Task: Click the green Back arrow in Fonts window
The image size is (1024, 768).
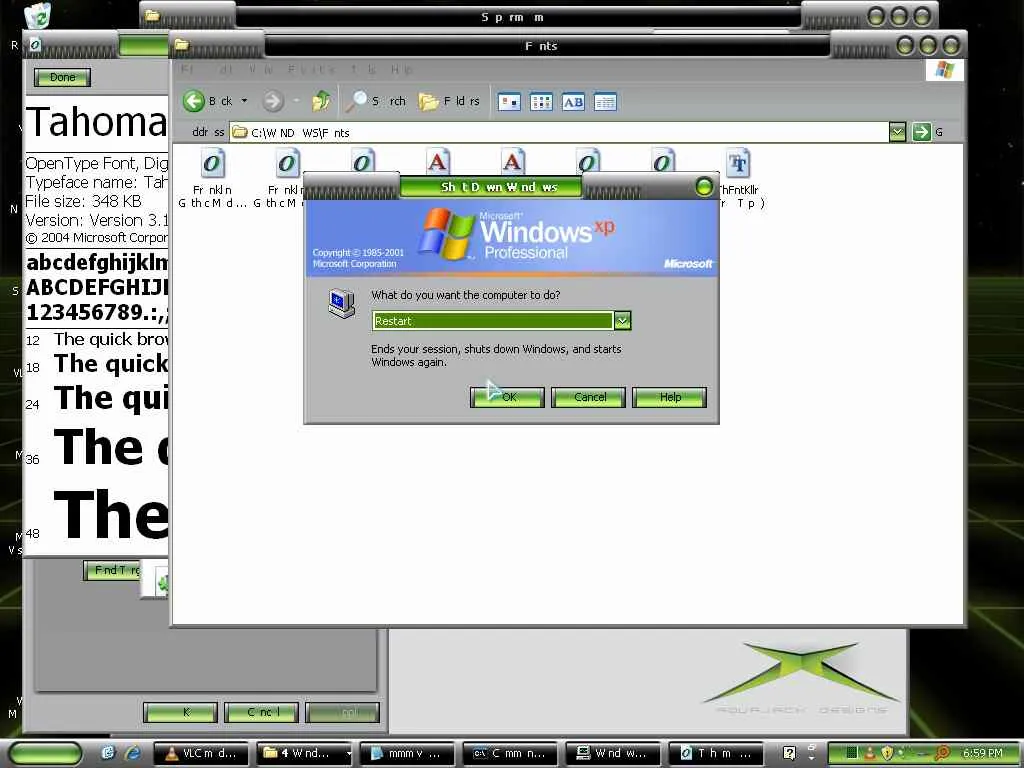Action: [194, 101]
